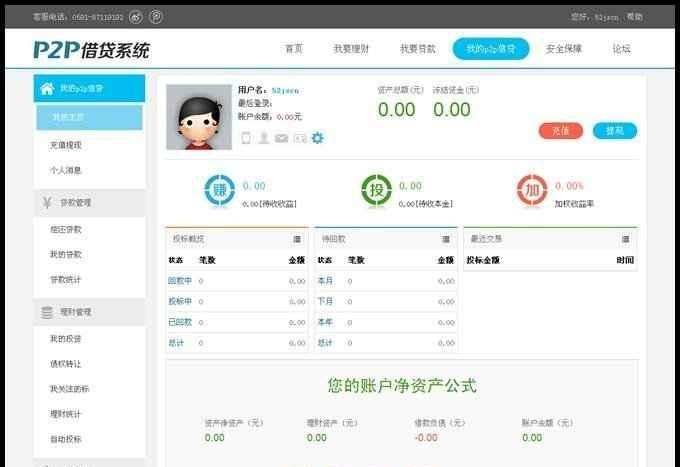Screen dimensions: 680x467
Task: Click the 时间 column header in 最近交易
Action: [625, 260]
